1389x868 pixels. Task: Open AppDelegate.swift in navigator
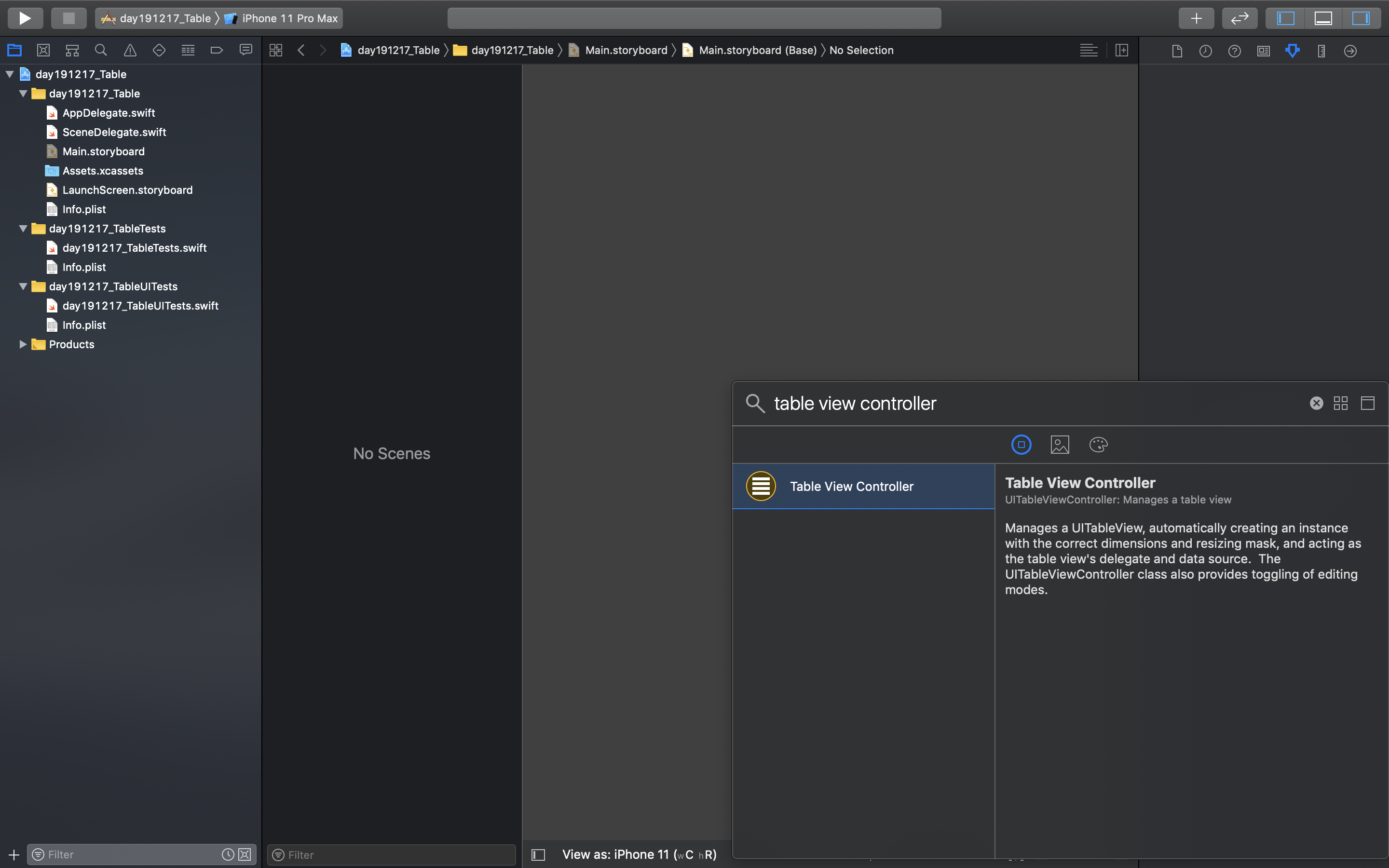coord(109,113)
